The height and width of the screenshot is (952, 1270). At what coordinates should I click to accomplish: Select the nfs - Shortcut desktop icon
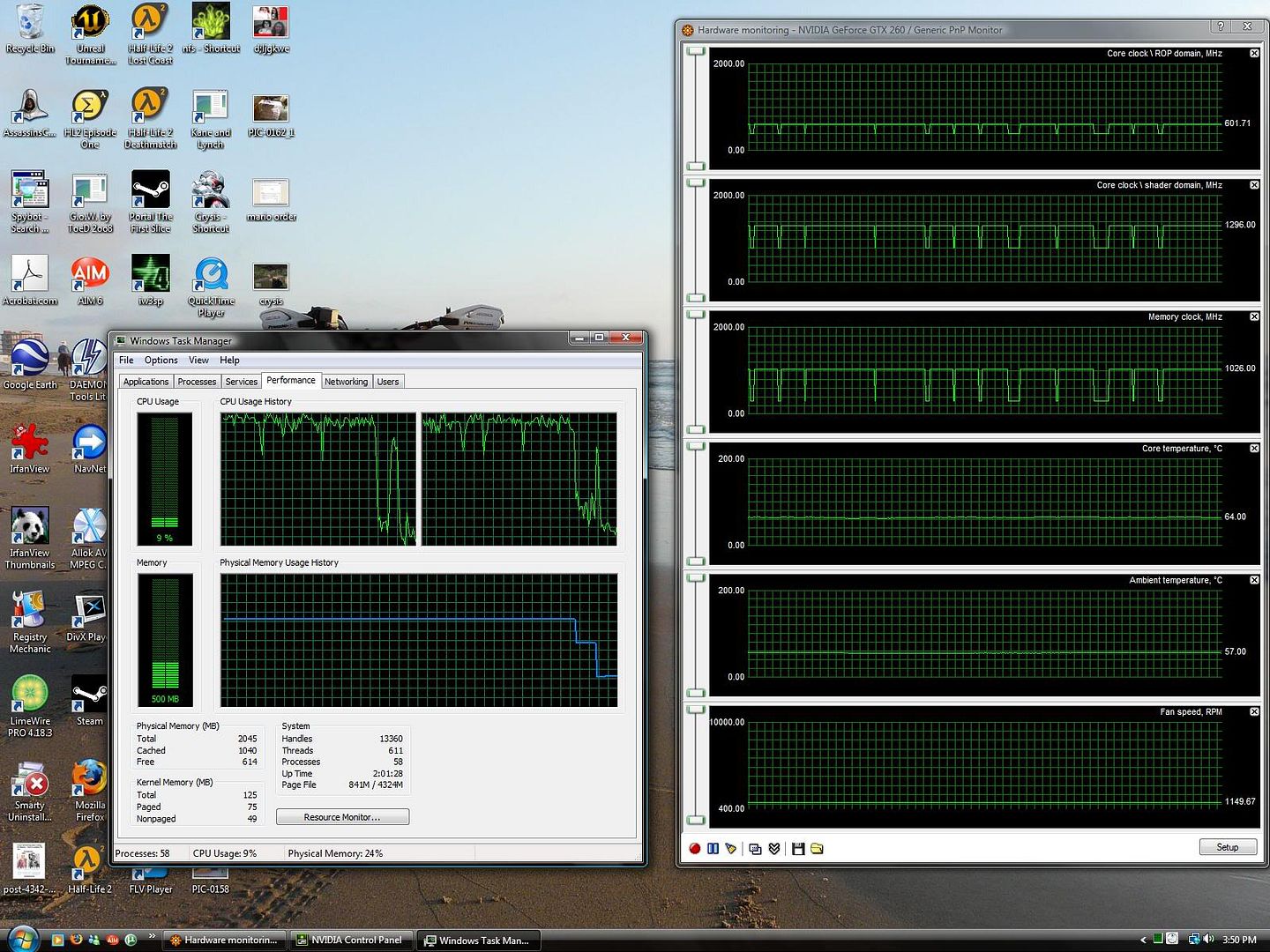(211, 28)
